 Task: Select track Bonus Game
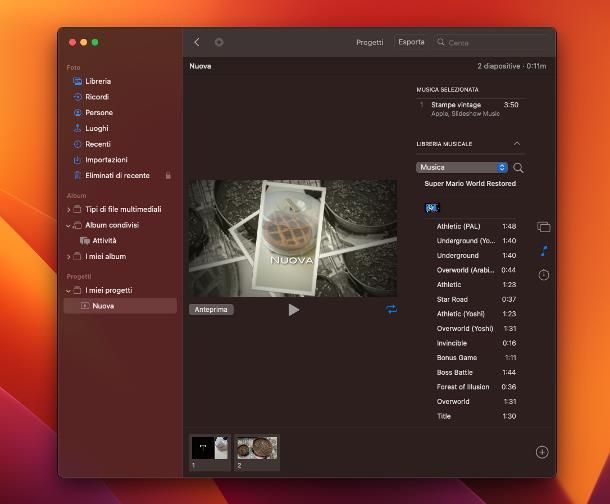point(476,358)
